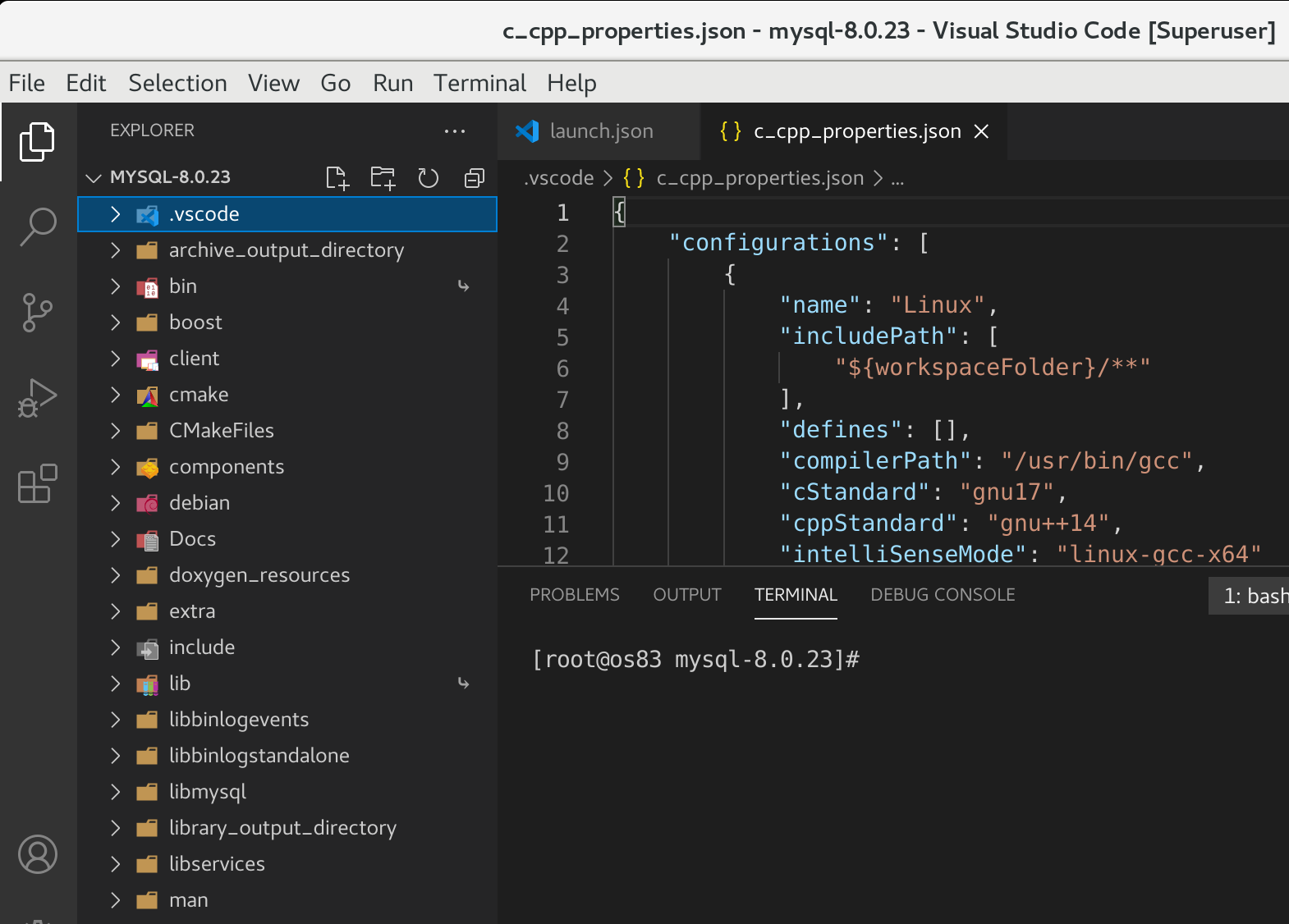Viewport: 1289px width, 924px height.
Task: Close the c_cpp_properties.json tab
Action: [981, 131]
